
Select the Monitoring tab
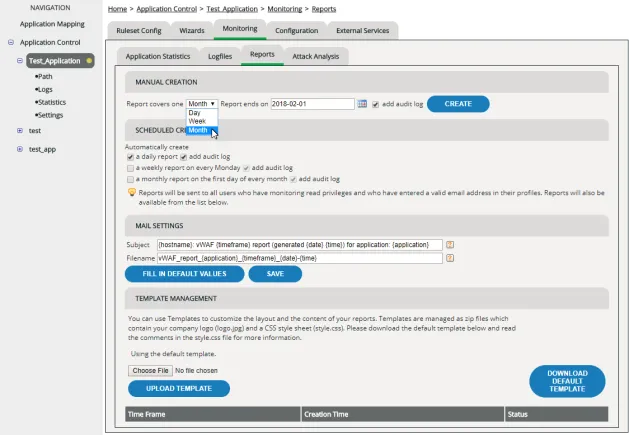[240, 29]
